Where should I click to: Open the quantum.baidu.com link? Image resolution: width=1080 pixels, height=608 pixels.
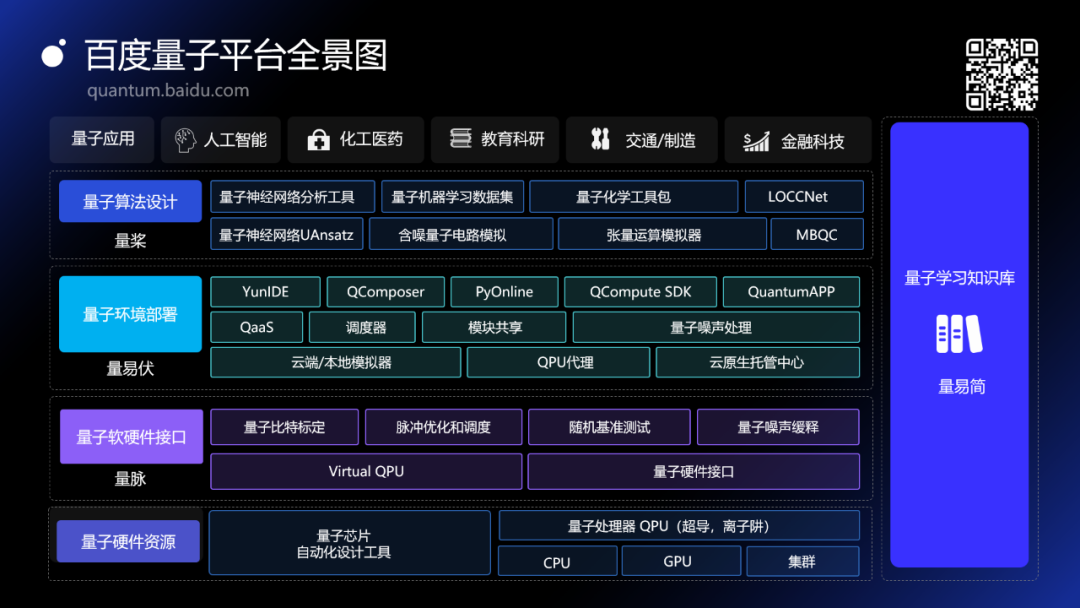click(168, 90)
